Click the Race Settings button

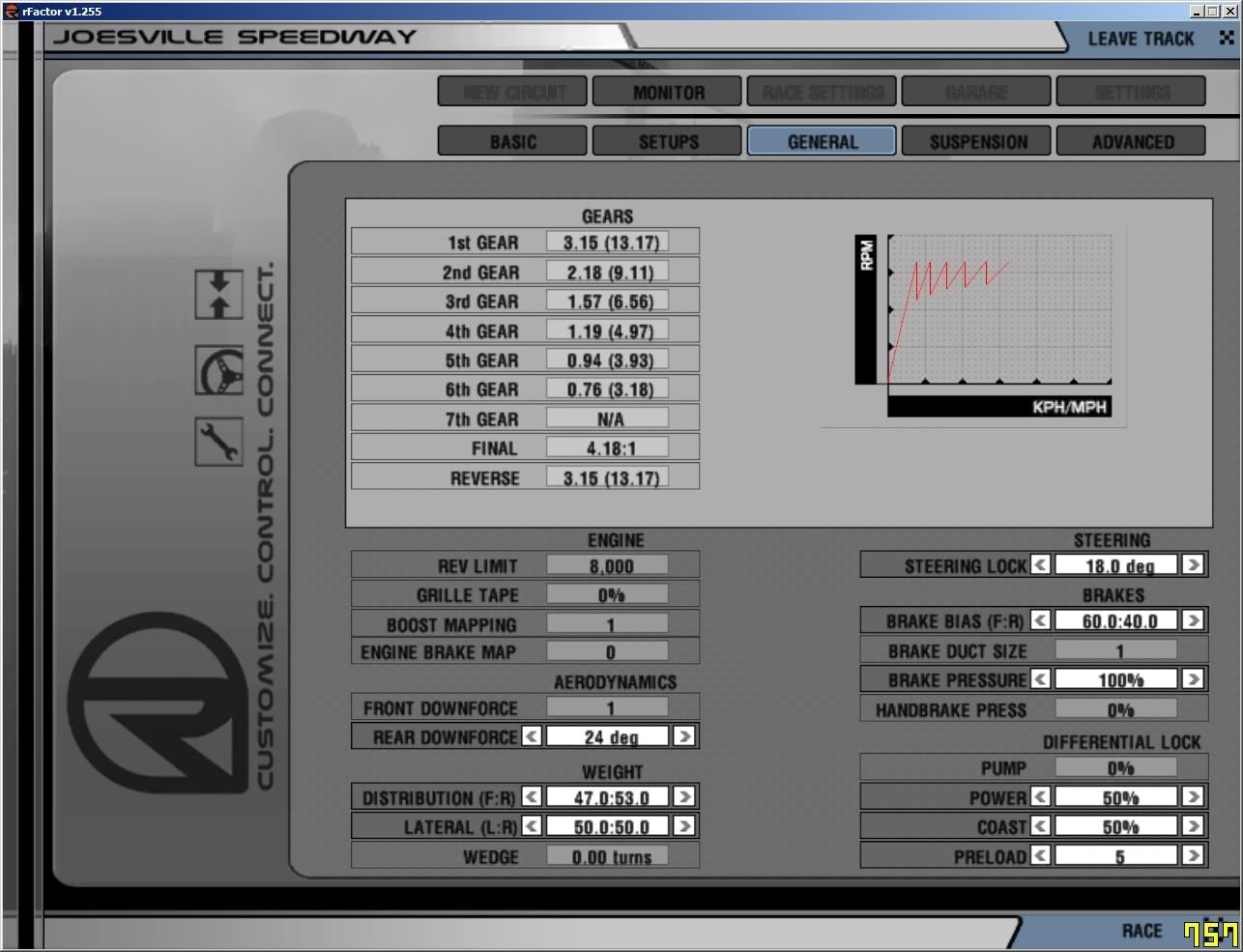822,92
